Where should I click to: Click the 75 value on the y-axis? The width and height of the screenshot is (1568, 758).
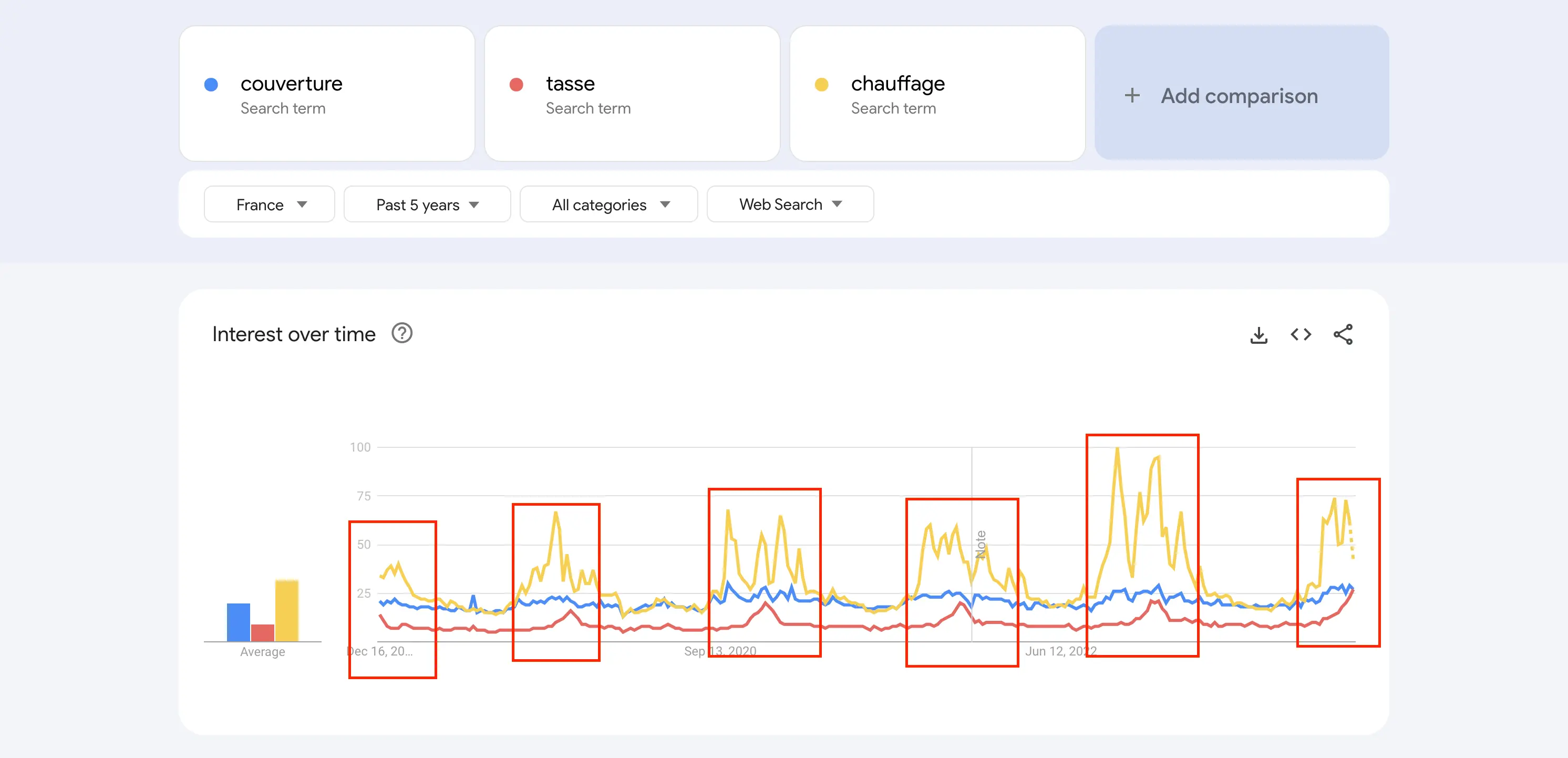coord(364,496)
